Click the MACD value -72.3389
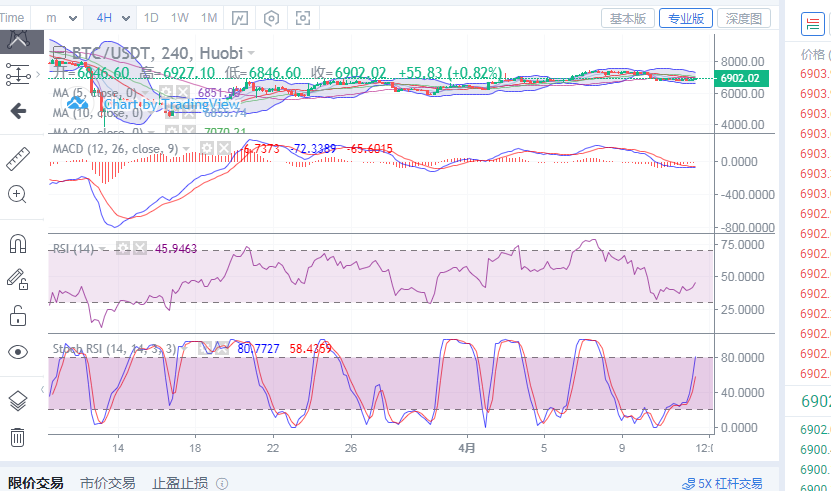This screenshot has width=831, height=491. (x=314, y=149)
